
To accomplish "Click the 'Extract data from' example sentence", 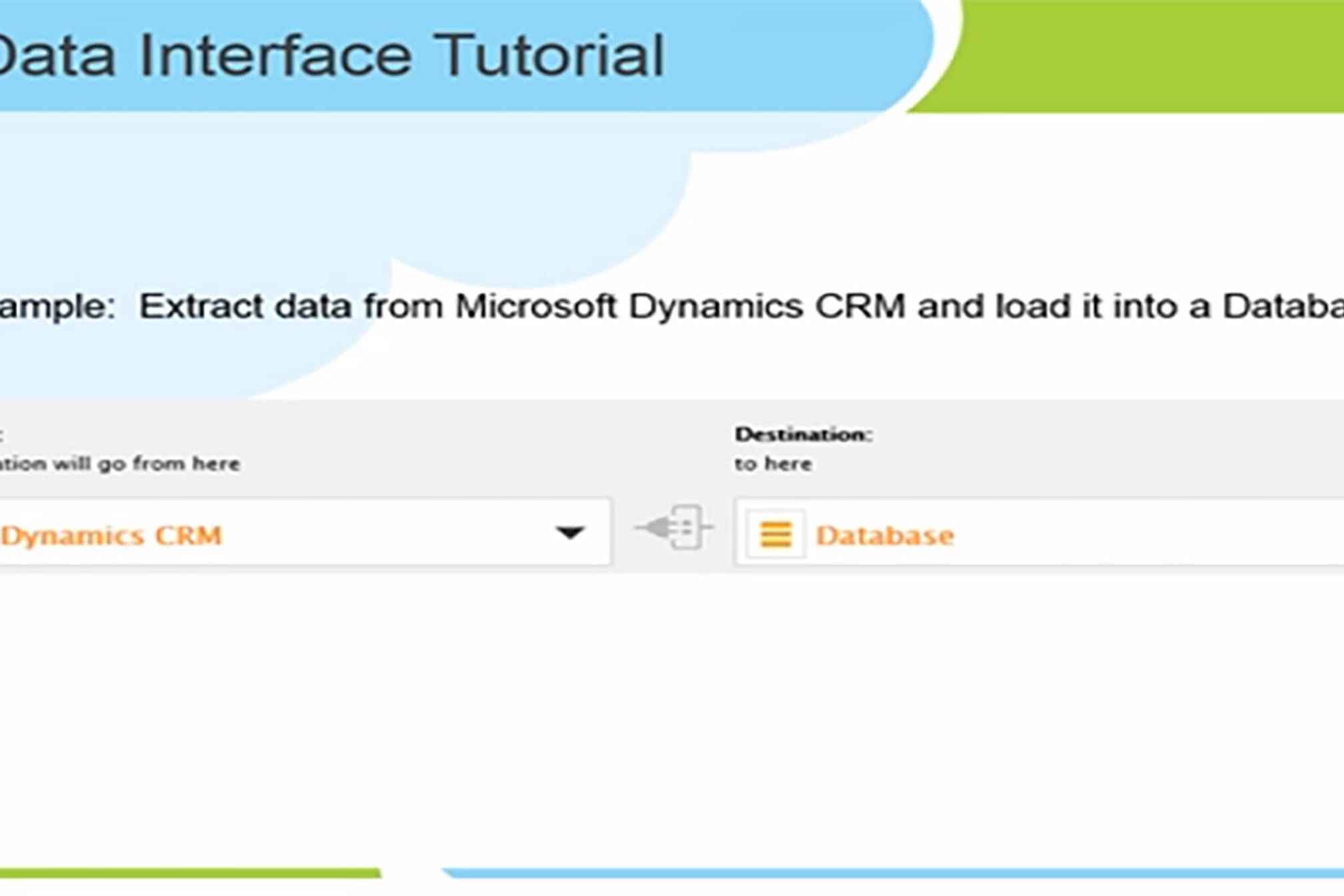I will [x=290, y=307].
